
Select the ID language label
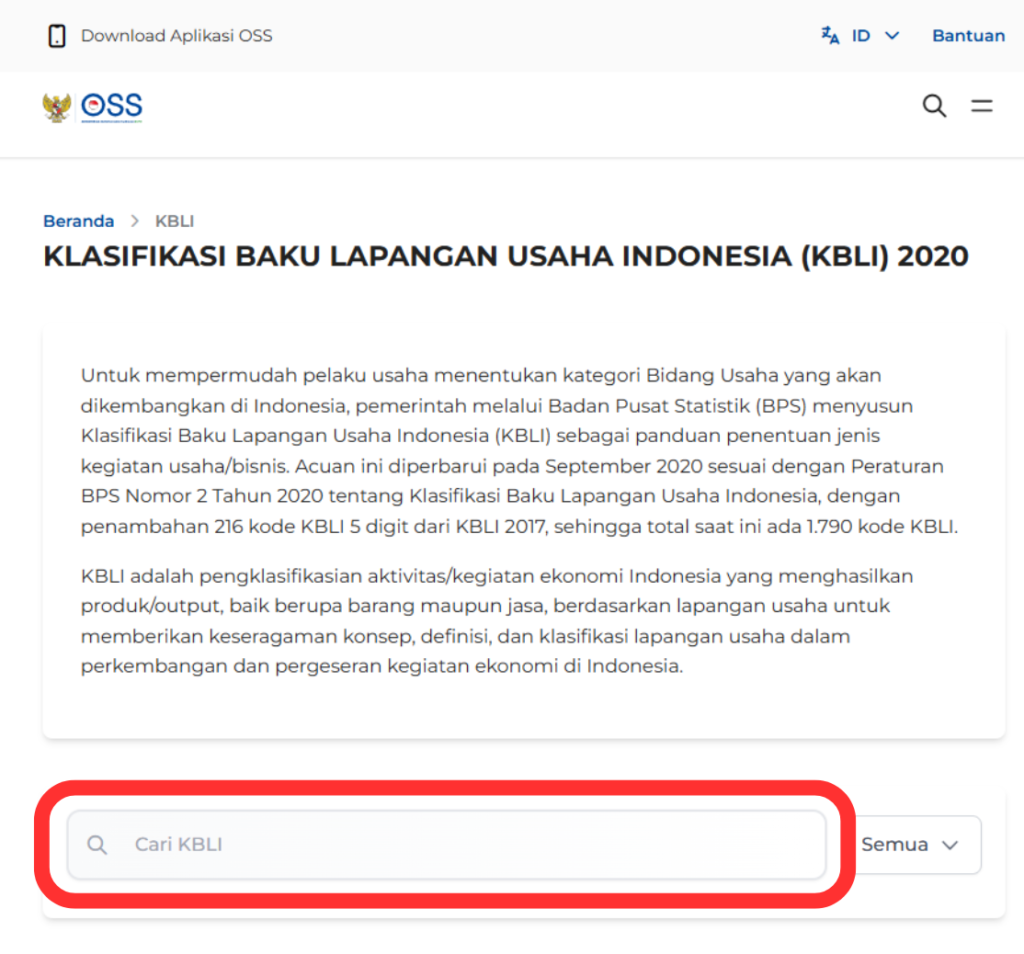pos(860,36)
